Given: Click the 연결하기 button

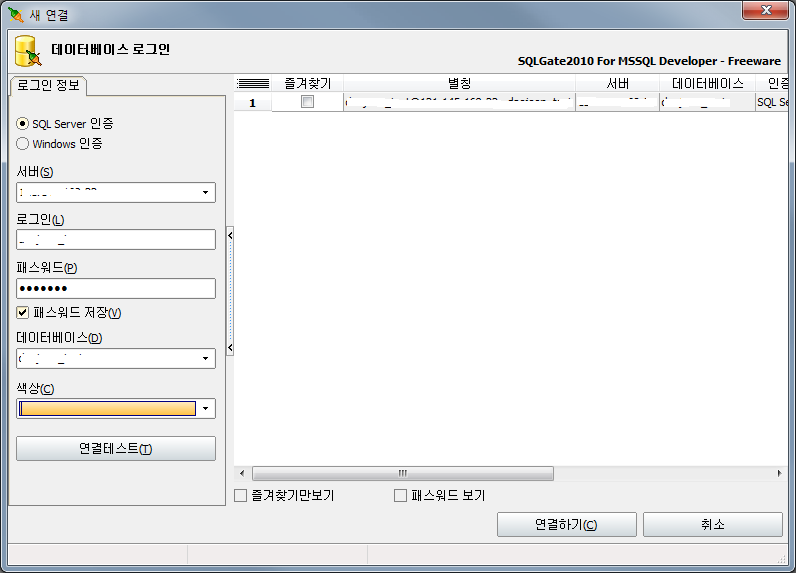Looking at the screenshot, I should click(x=567, y=524).
